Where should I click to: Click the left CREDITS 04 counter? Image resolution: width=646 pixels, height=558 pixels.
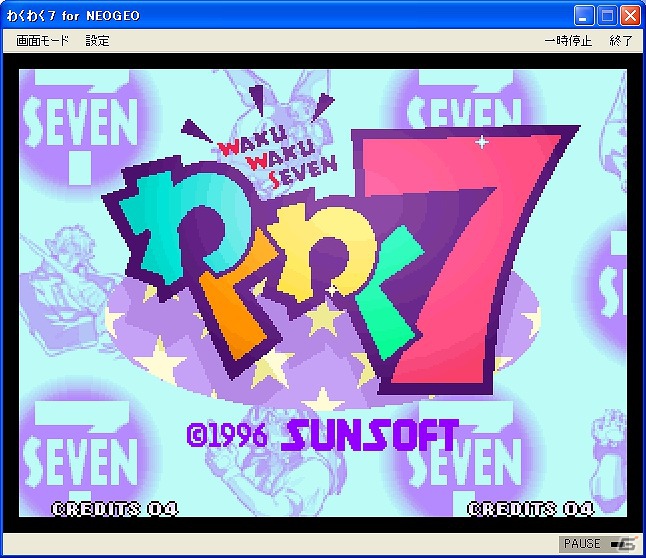click(x=115, y=509)
